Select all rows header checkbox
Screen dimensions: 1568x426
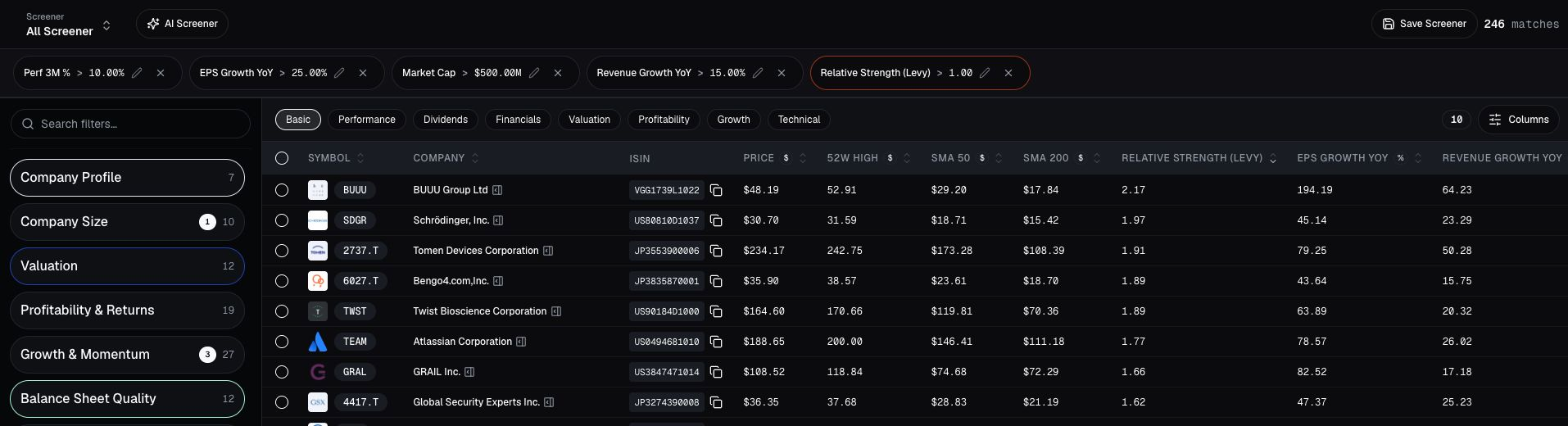tap(282, 158)
